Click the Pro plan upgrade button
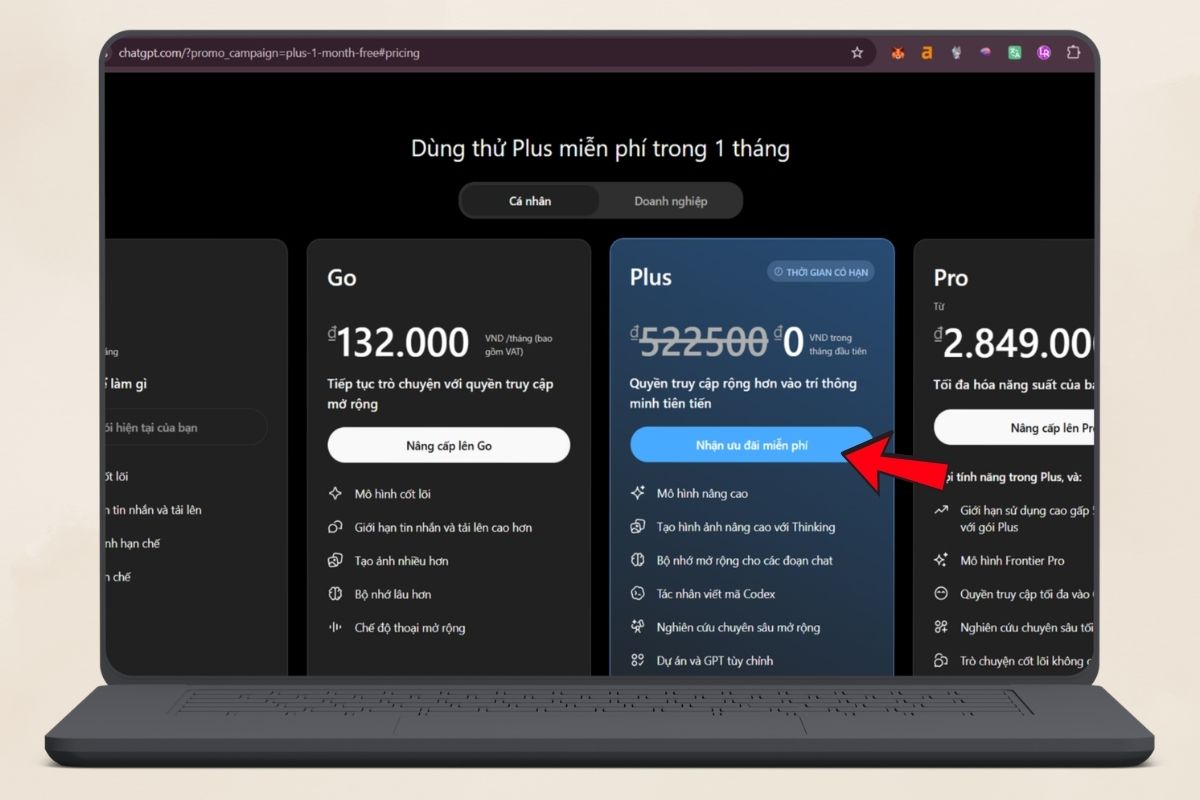1200x800 pixels. [x=1014, y=428]
